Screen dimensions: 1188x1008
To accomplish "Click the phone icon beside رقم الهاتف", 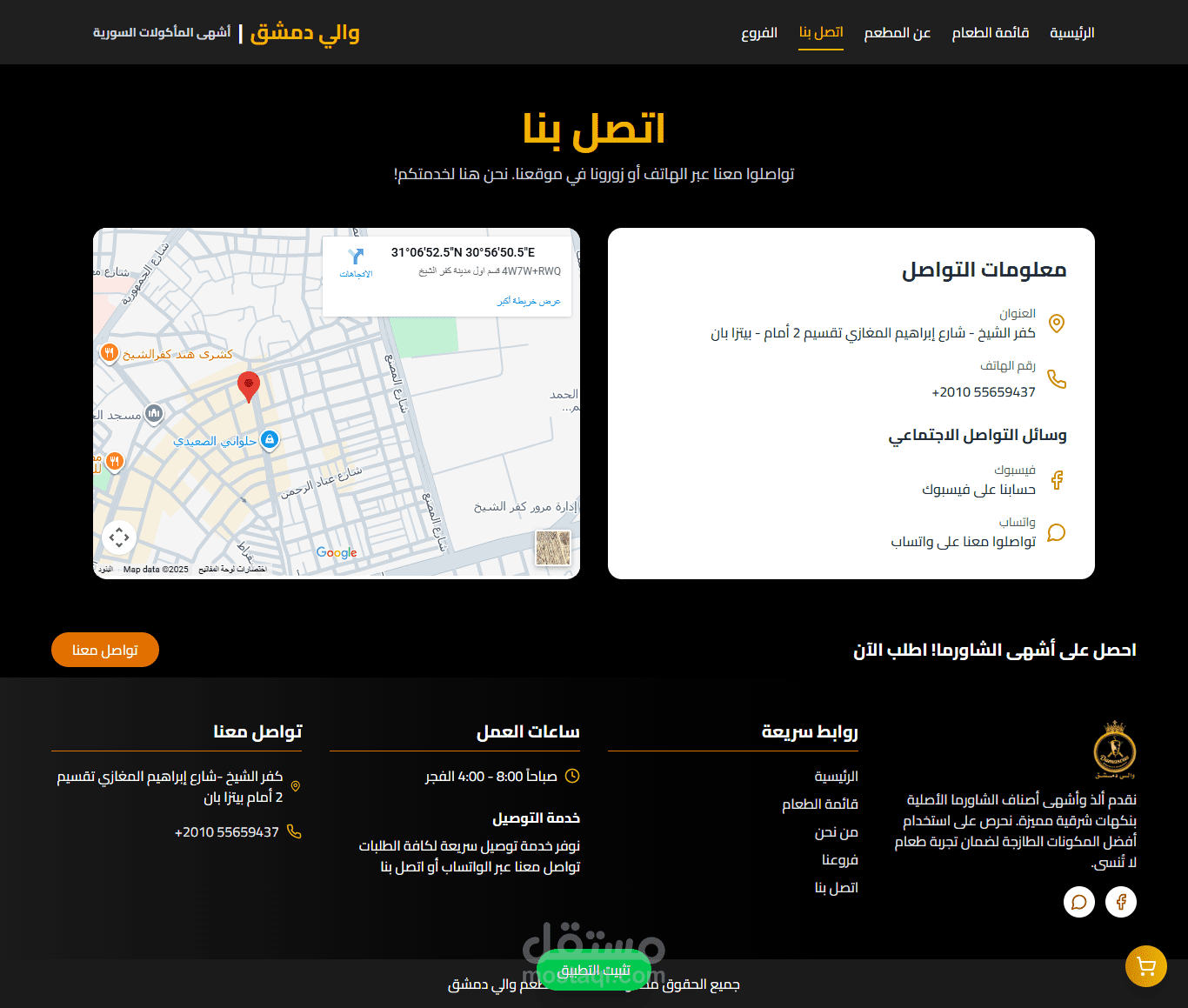I will [1057, 379].
